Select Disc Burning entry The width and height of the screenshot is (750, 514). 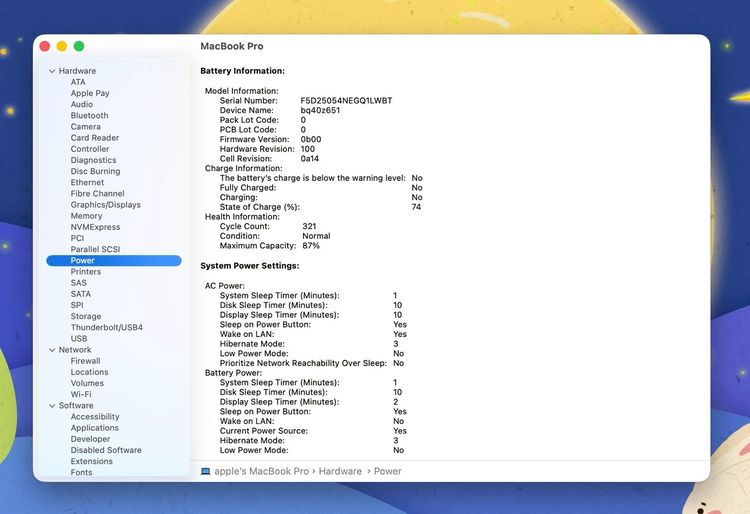pyautogui.click(x=95, y=171)
